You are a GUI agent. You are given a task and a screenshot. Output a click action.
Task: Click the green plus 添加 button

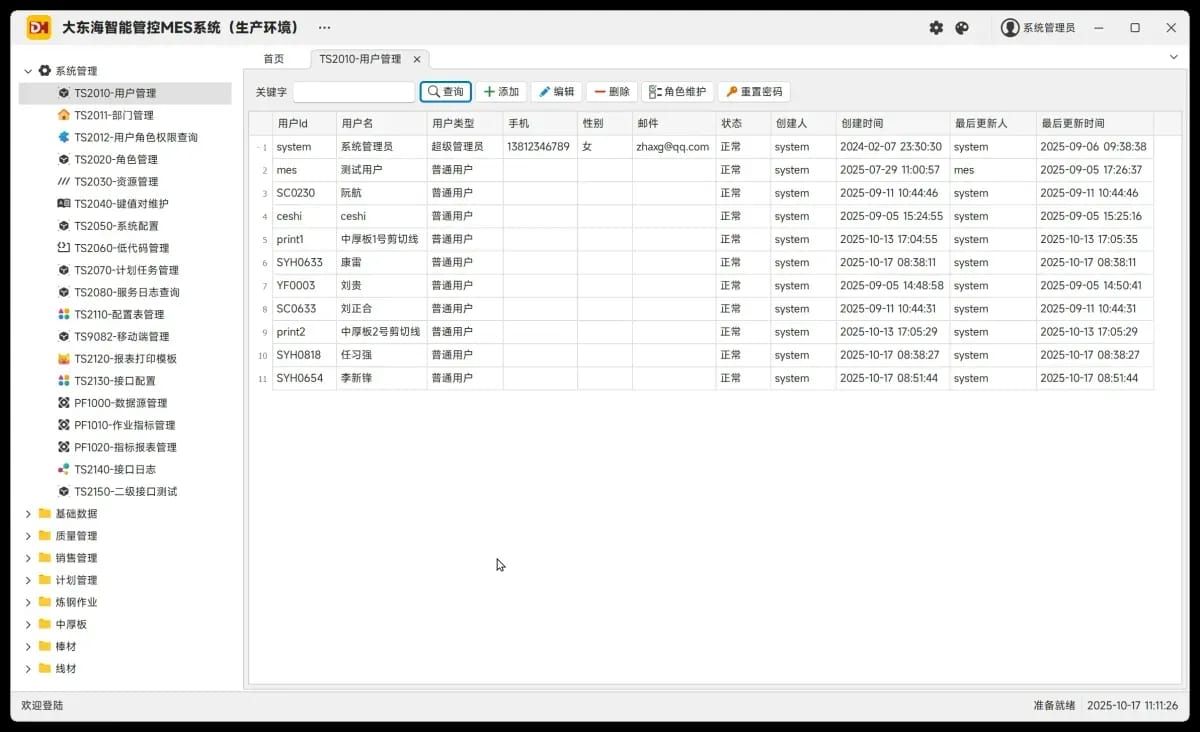pyautogui.click(x=501, y=92)
